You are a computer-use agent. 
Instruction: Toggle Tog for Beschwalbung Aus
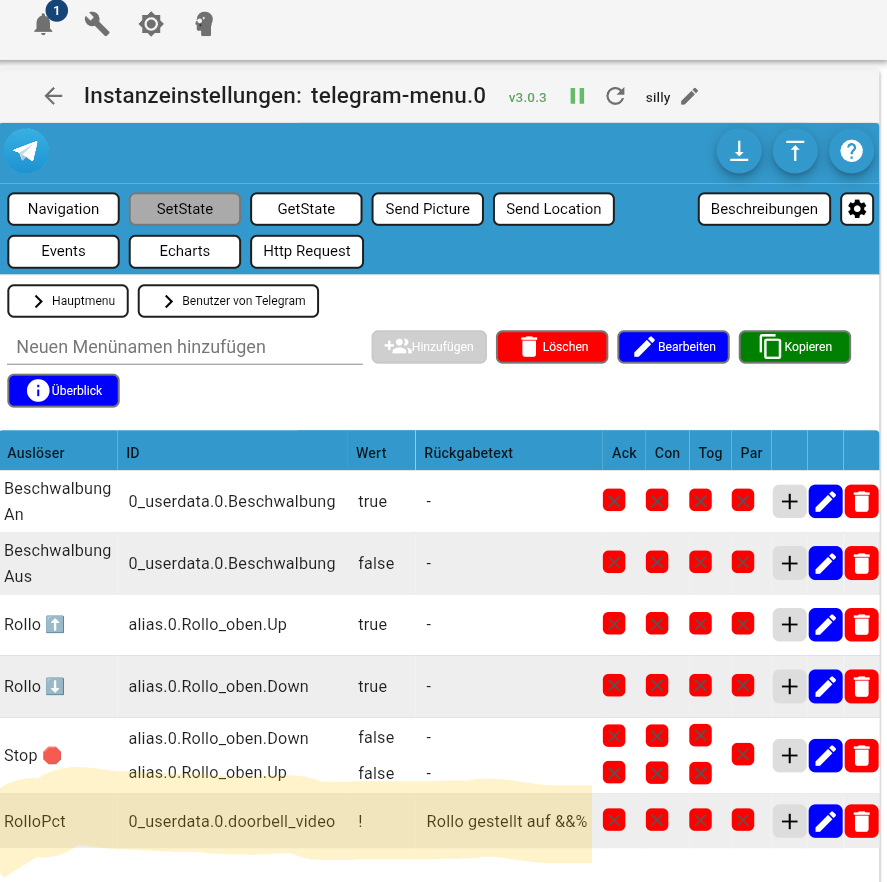[x=700, y=562]
